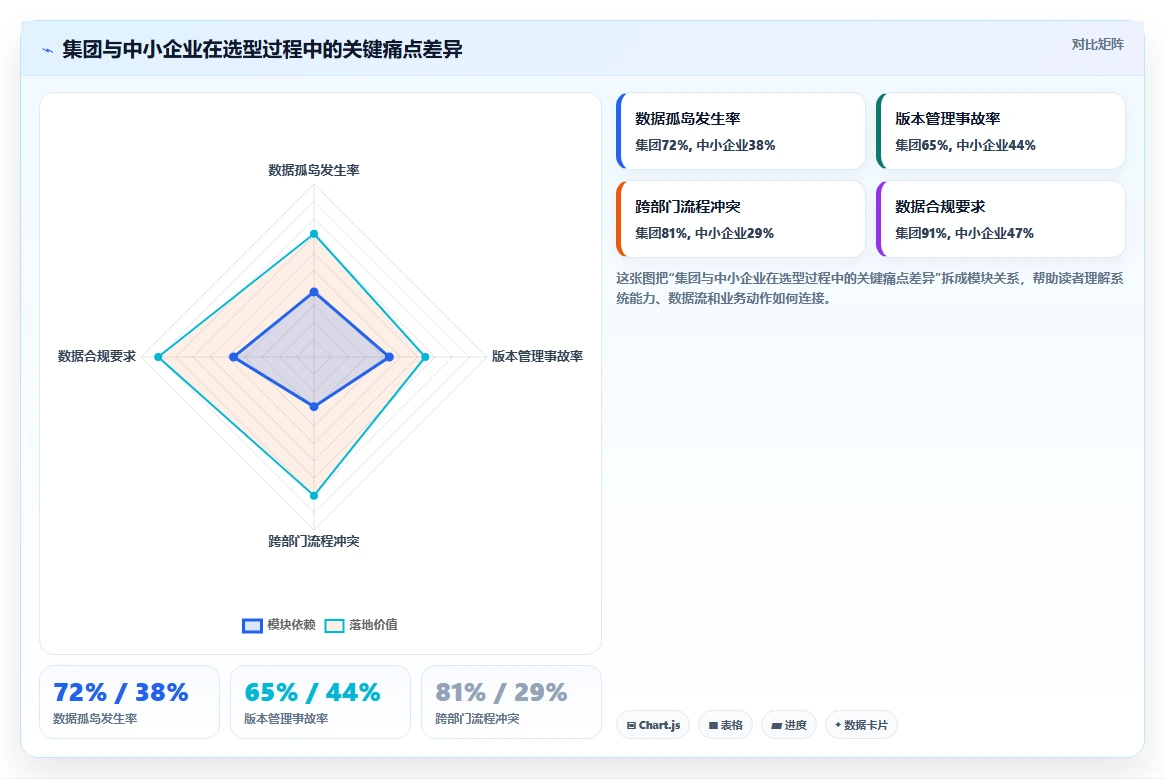Viewport: 1165px width, 779px height.
Task: Click the cyan 落地价值 point on 版本管理事故率 axis
Action: (425, 358)
